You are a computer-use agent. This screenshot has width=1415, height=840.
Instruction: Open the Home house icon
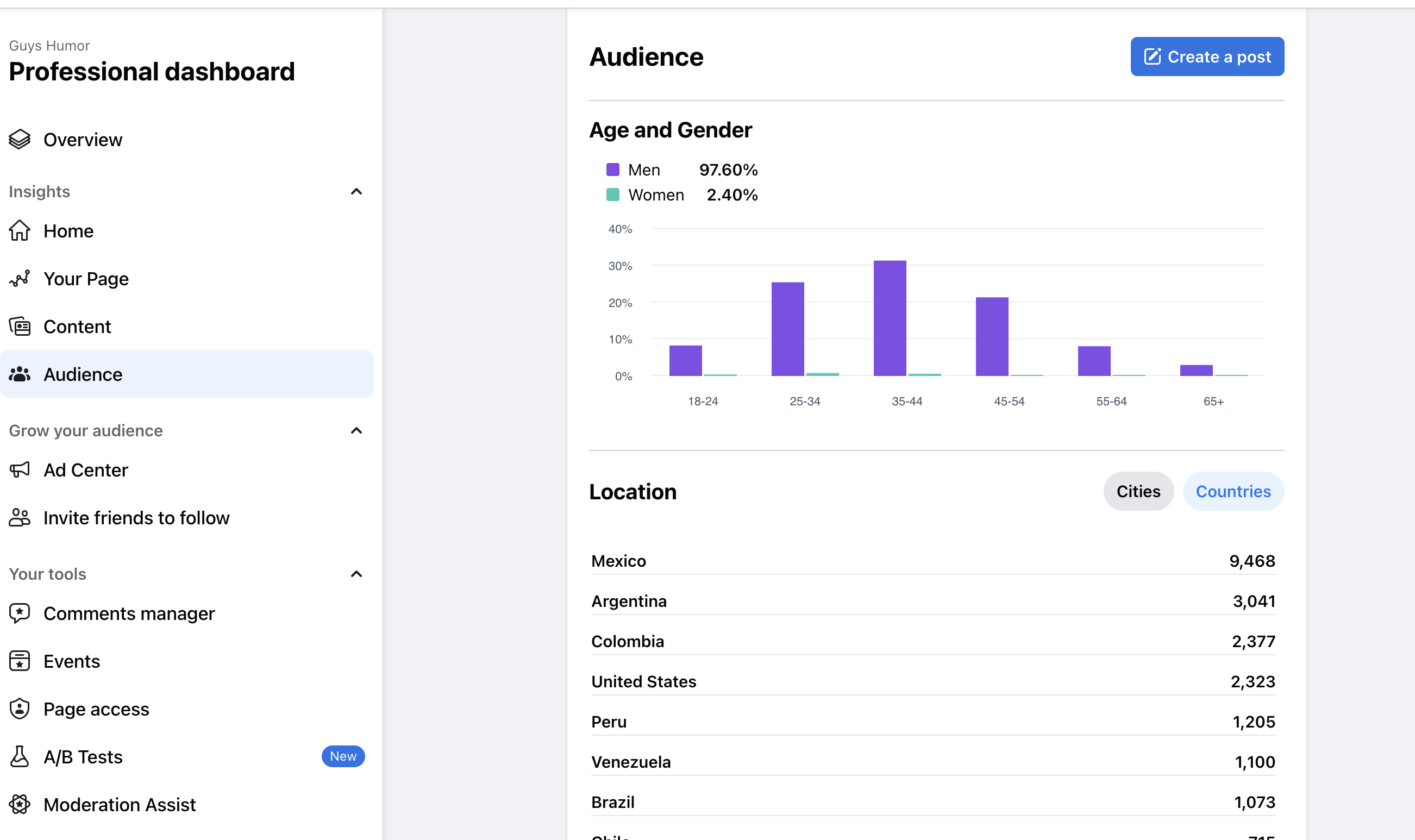click(x=20, y=230)
